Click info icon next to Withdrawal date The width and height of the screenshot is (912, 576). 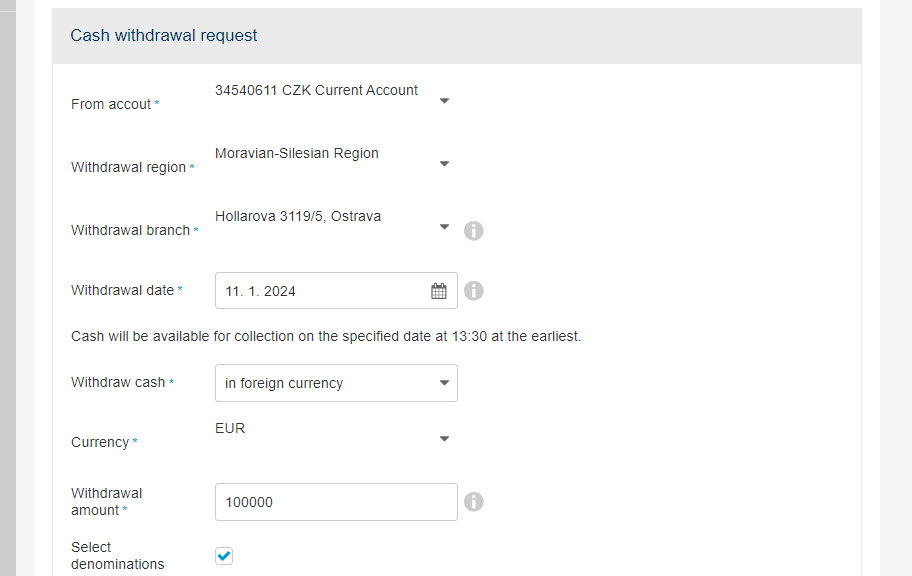(473, 290)
